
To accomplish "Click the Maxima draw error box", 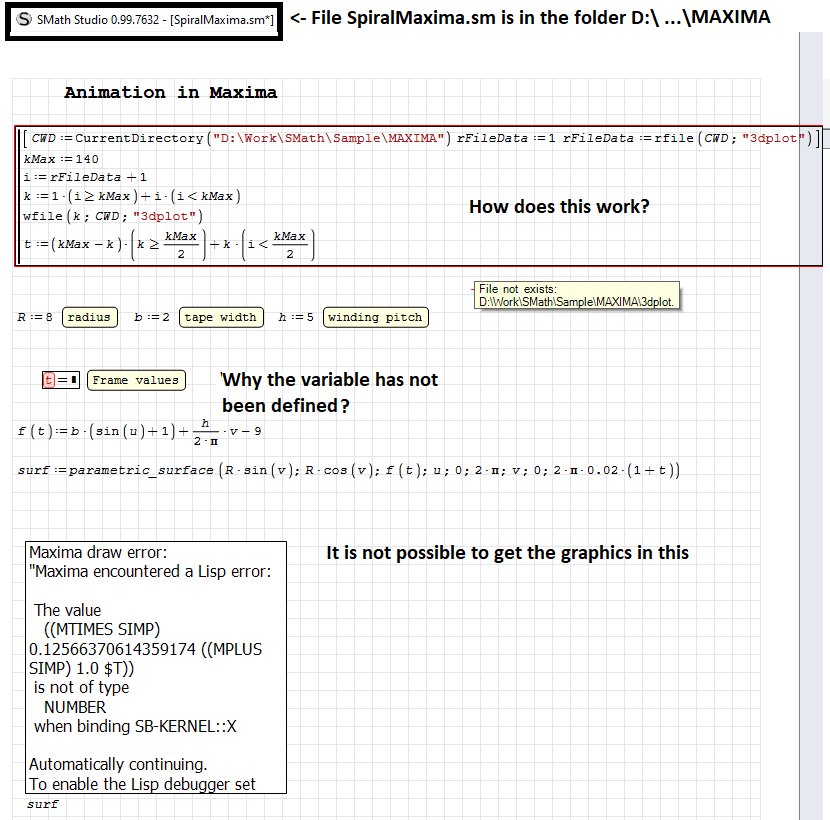I will click(x=155, y=667).
